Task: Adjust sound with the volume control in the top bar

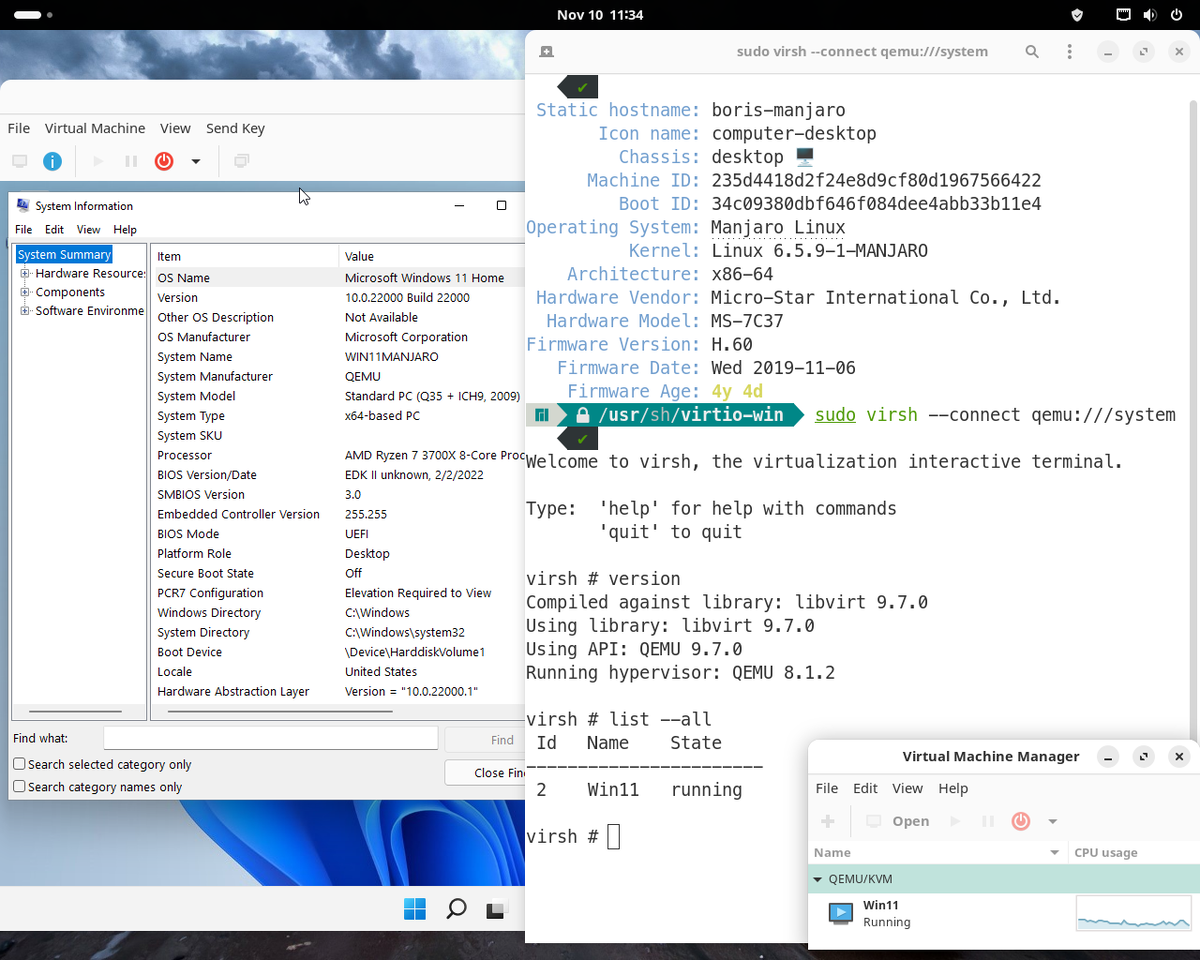Action: tap(1150, 15)
